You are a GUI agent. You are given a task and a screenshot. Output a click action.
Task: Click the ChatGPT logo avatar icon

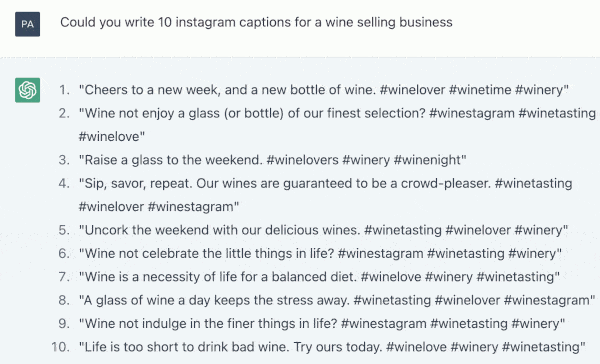pos(28,90)
